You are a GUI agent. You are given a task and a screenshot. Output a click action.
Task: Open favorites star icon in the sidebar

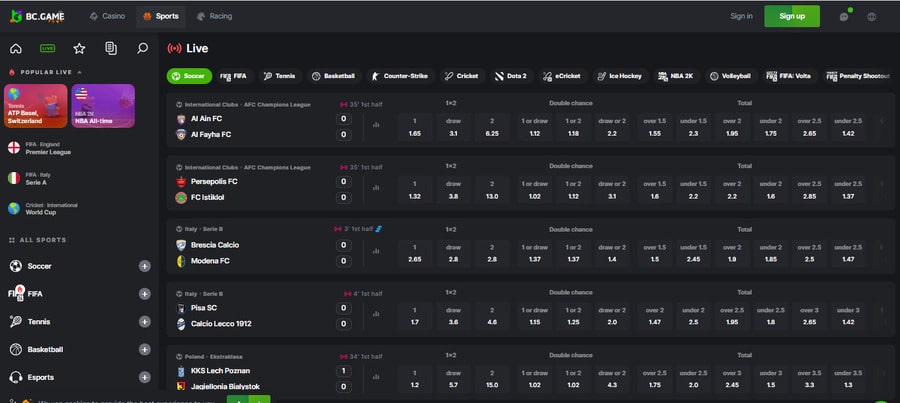tap(79, 49)
